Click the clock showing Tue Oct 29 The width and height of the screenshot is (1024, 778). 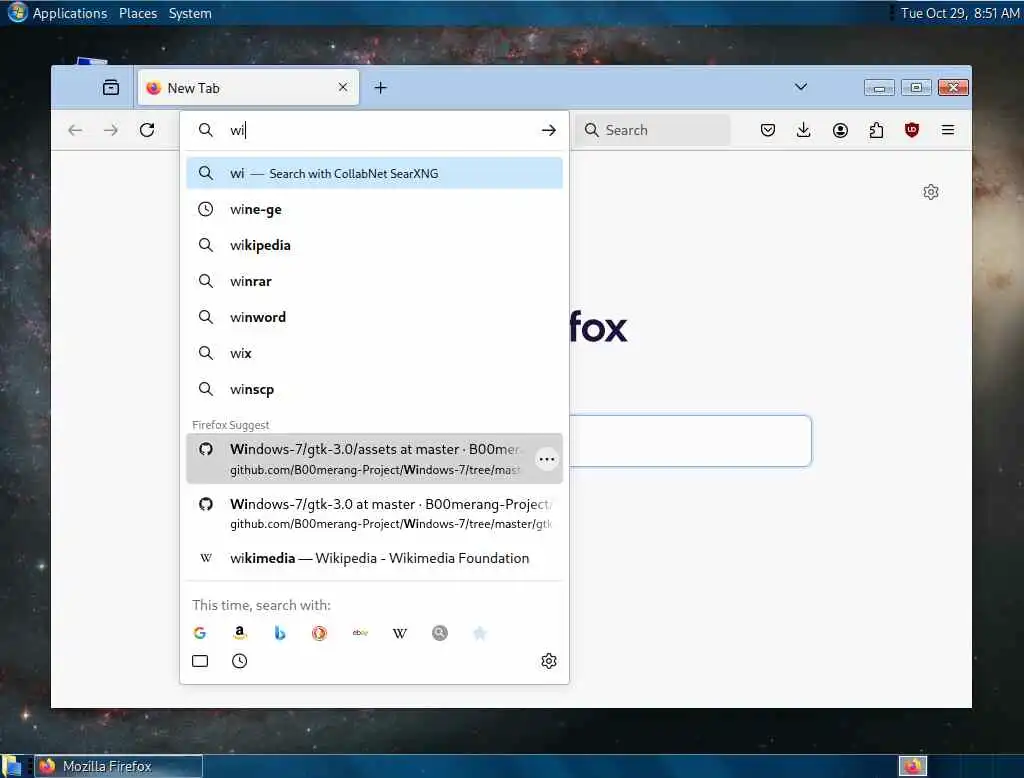960,13
